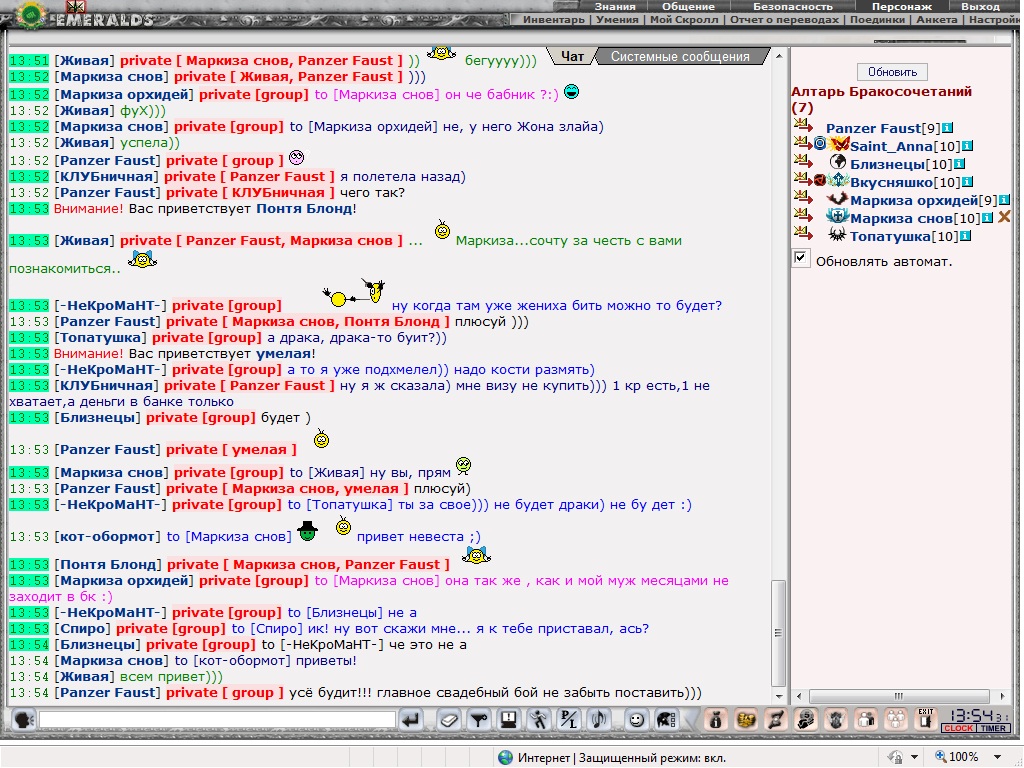Open info icon next to Saint_Anna
The image size is (1024, 768).
pos(967,146)
